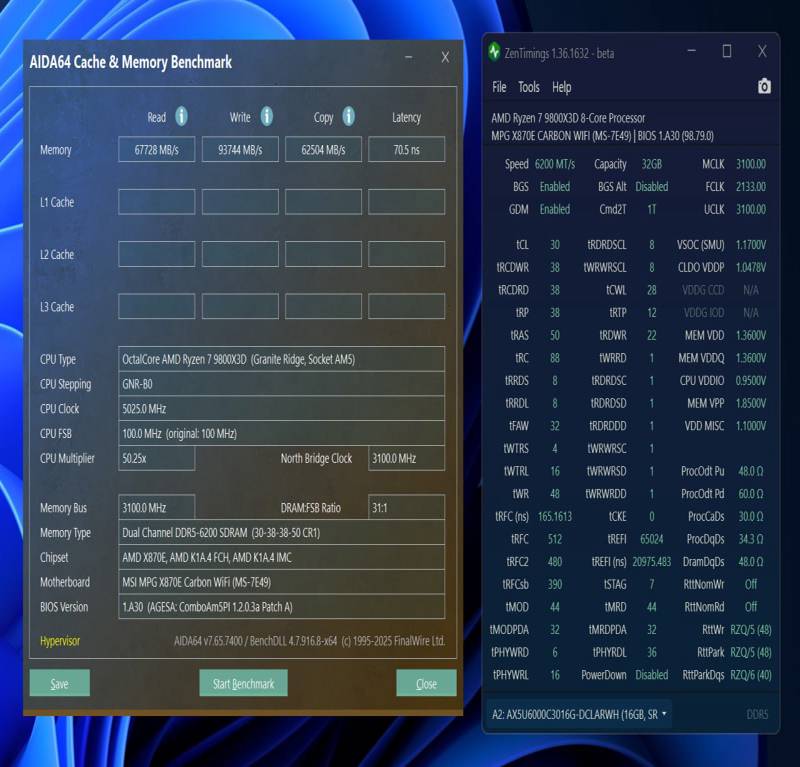Click the Write info icon
The image size is (800, 767).
267,116
